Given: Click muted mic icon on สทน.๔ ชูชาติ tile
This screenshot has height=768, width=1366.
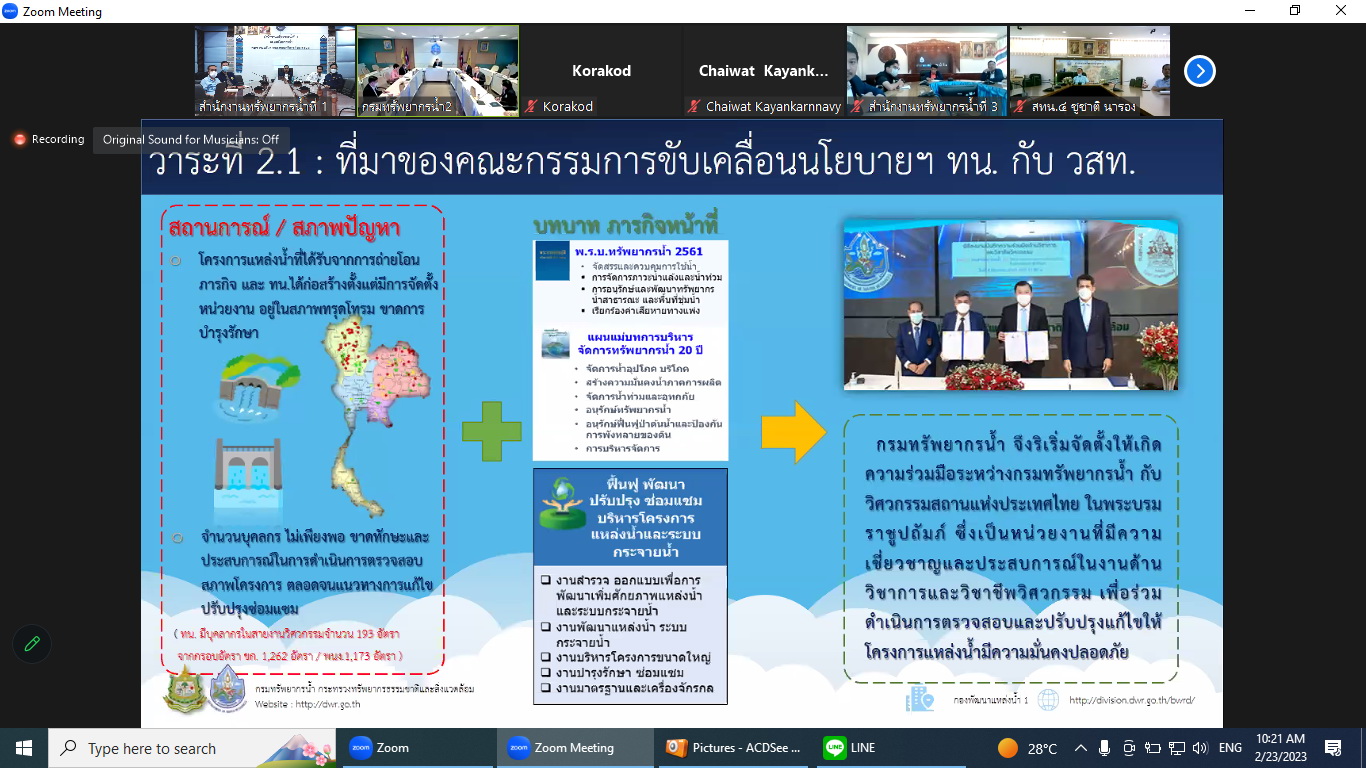Looking at the screenshot, I should (1020, 106).
